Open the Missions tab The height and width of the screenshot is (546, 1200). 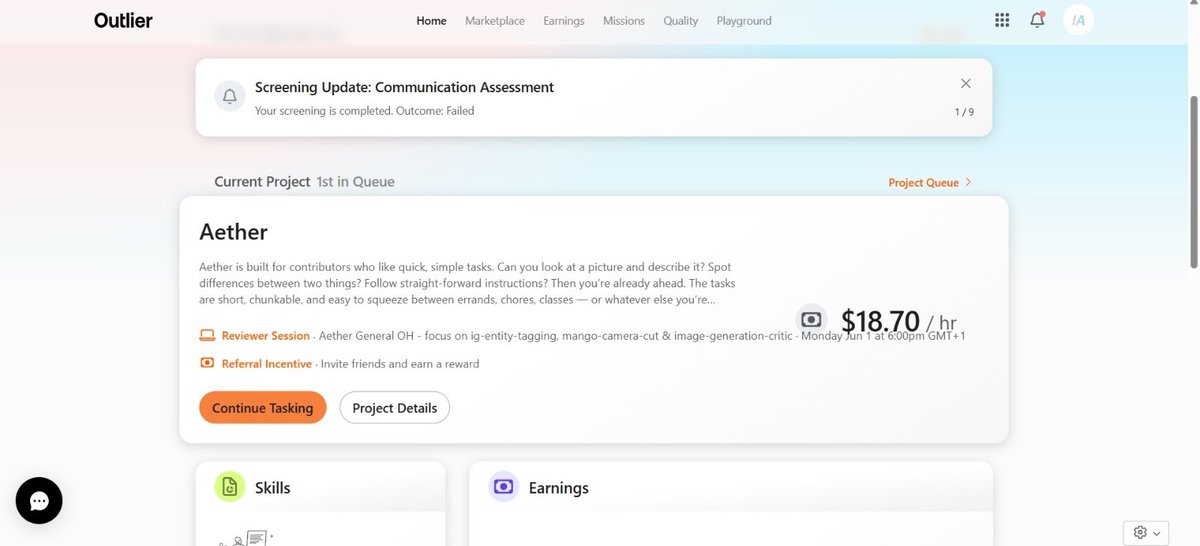(624, 20)
